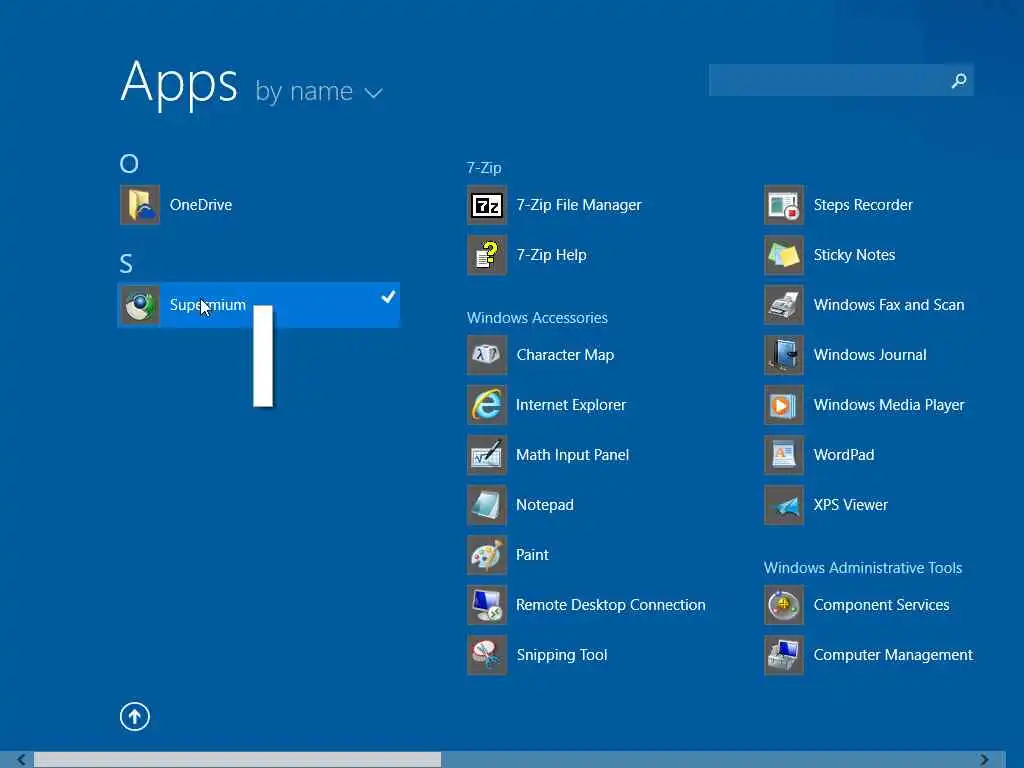This screenshot has height=768, width=1024.
Task: Open the 7-Zip Help icon
Action: click(487, 255)
